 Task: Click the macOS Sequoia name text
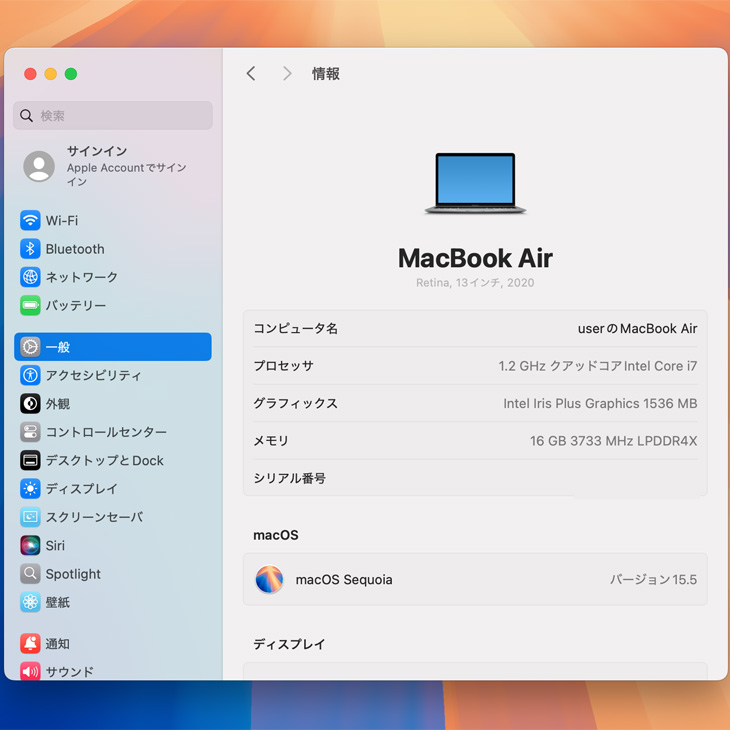click(x=344, y=580)
